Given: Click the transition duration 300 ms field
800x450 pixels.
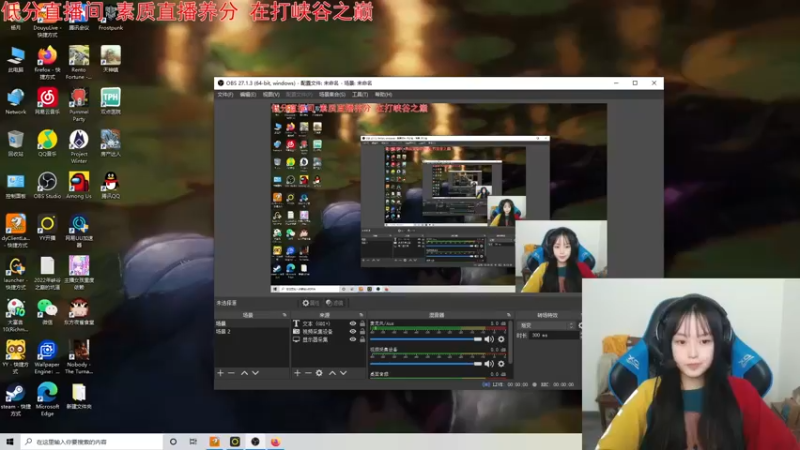Looking at the screenshot, I should tap(554, 335).
